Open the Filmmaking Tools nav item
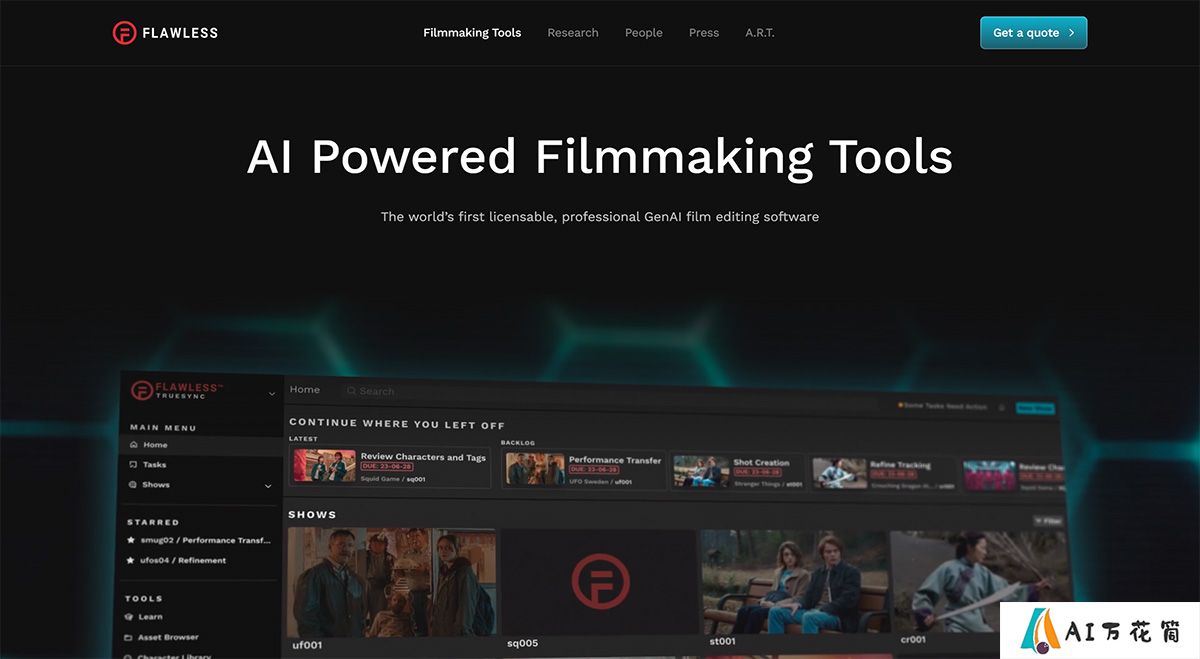This screenshot has width=1200, height=659. (x=472, y=33)
